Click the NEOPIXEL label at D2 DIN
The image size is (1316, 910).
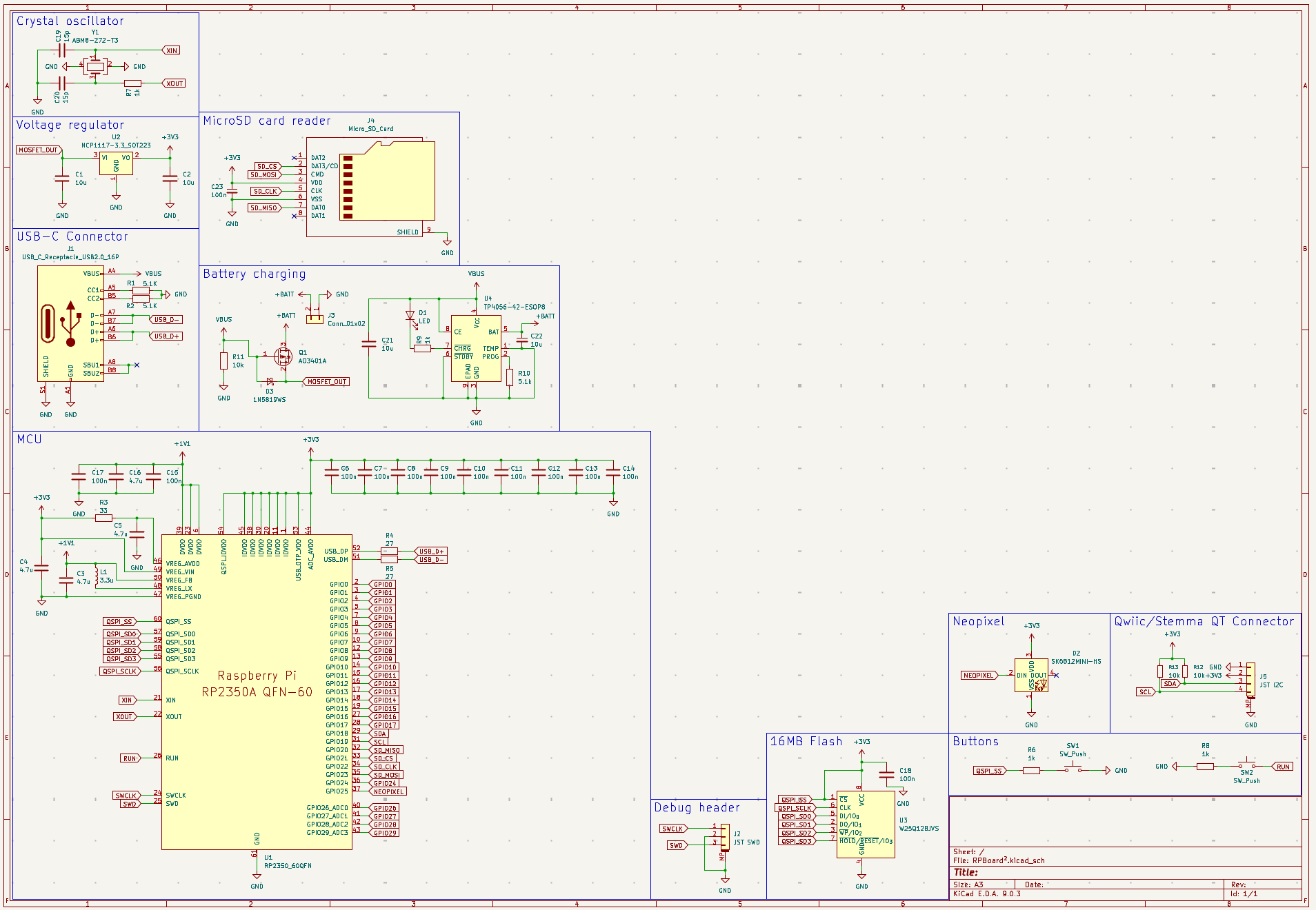(978, 676)
